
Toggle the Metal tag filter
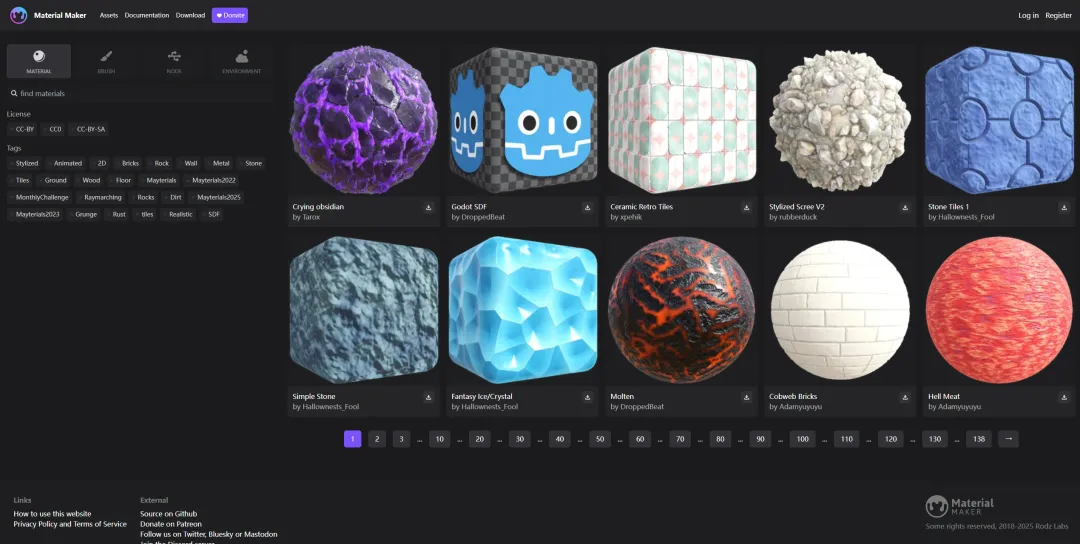(219, 163)
